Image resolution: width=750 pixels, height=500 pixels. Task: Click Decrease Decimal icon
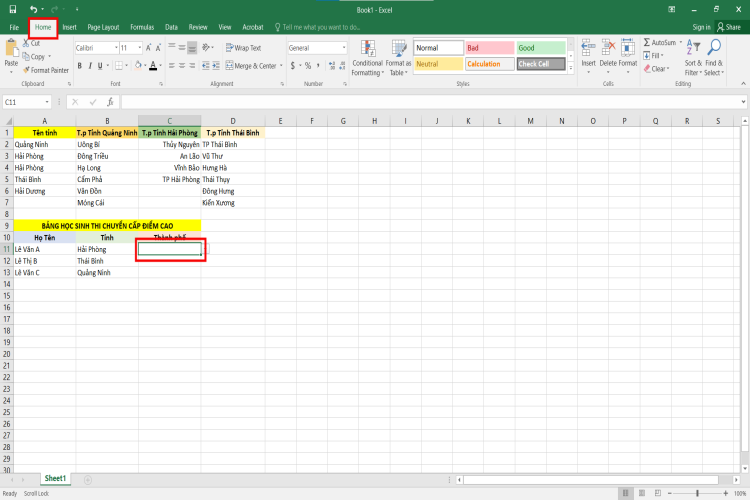pos(342,66)
